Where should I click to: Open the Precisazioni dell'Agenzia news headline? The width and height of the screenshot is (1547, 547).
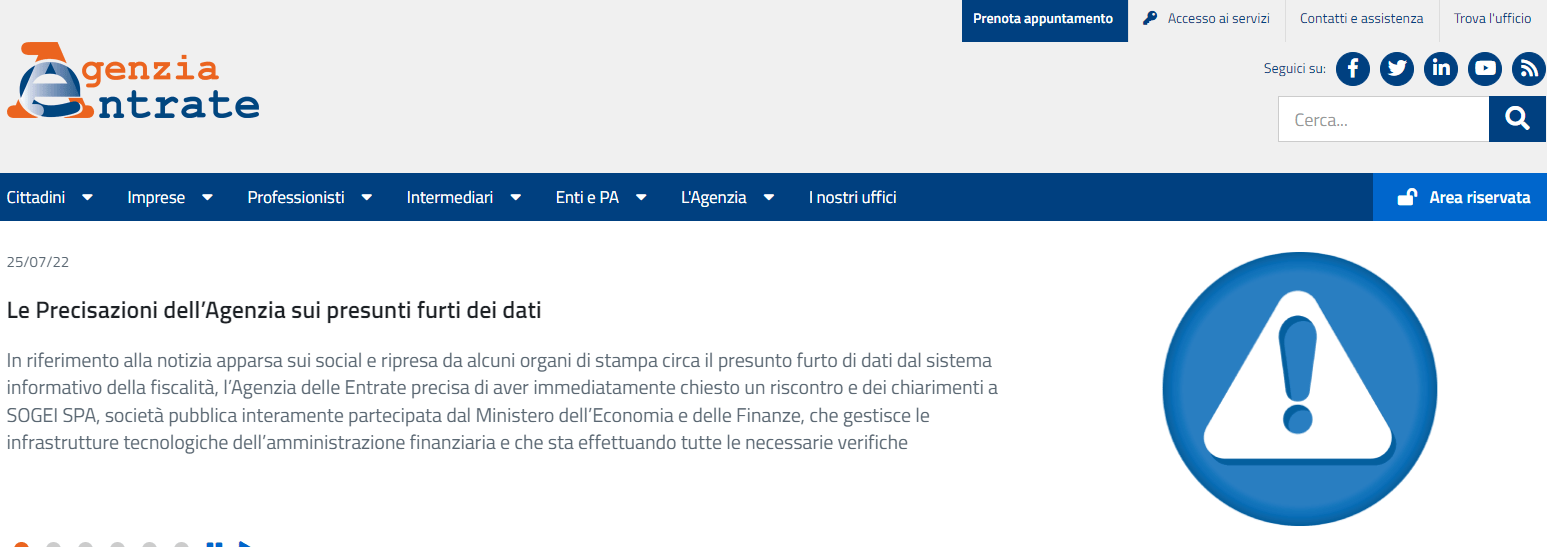click(274, 310)
